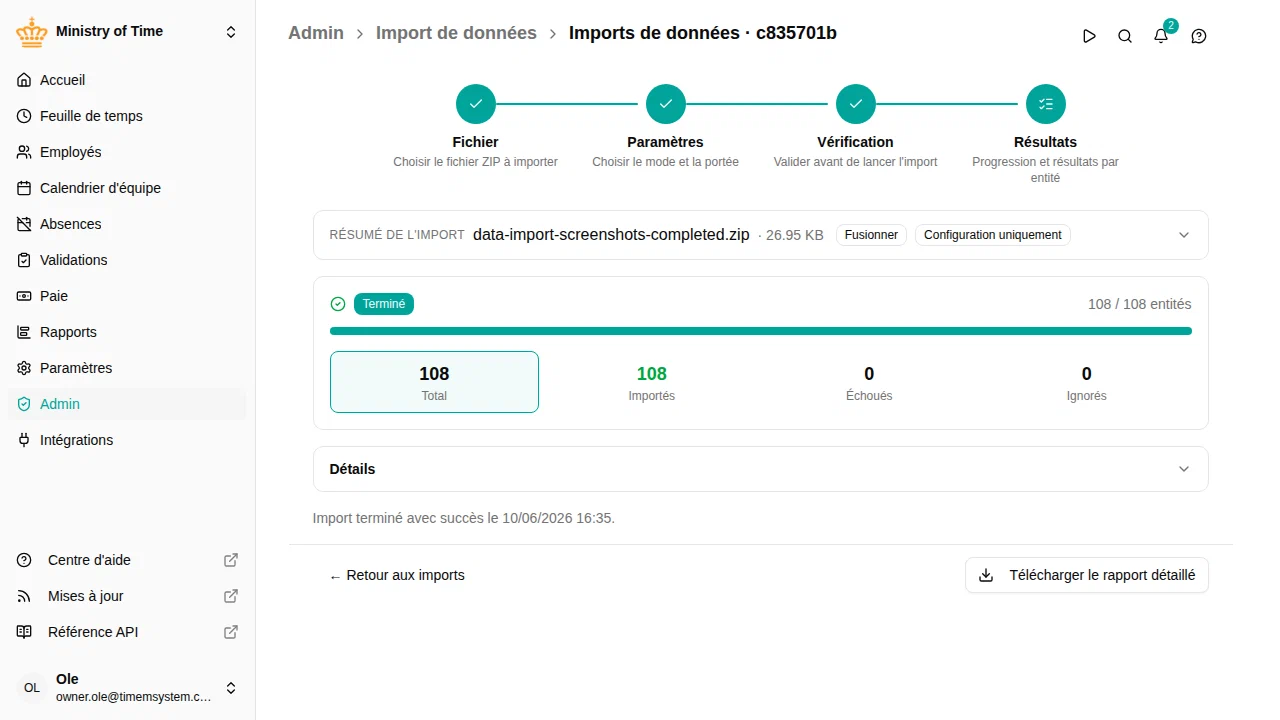Open Employés in the sidebar
This screenshot has height=720, width=1280.
(x=128, y=152)
